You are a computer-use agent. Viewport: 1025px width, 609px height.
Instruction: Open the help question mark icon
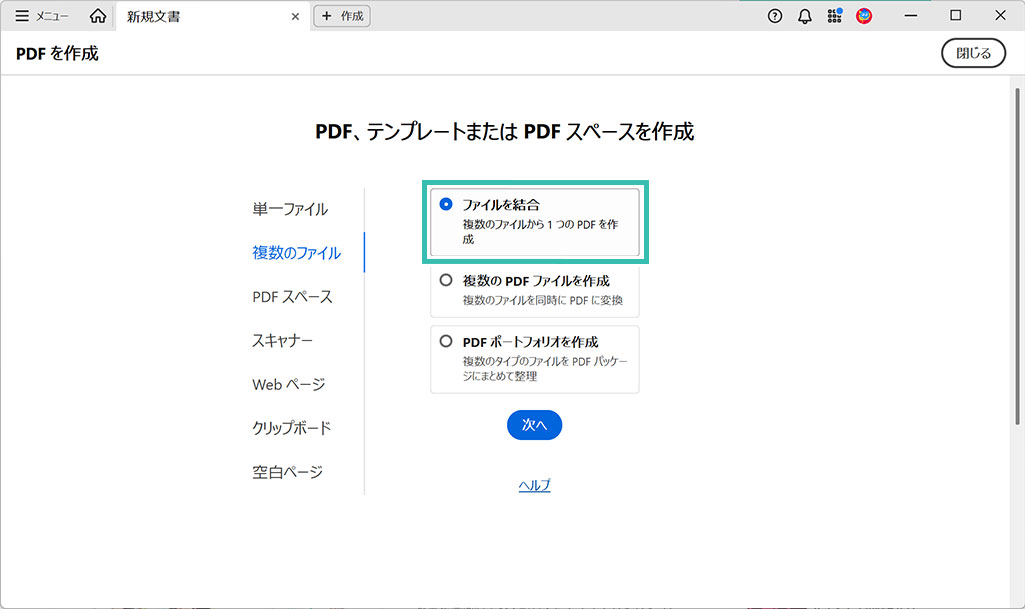775,16
